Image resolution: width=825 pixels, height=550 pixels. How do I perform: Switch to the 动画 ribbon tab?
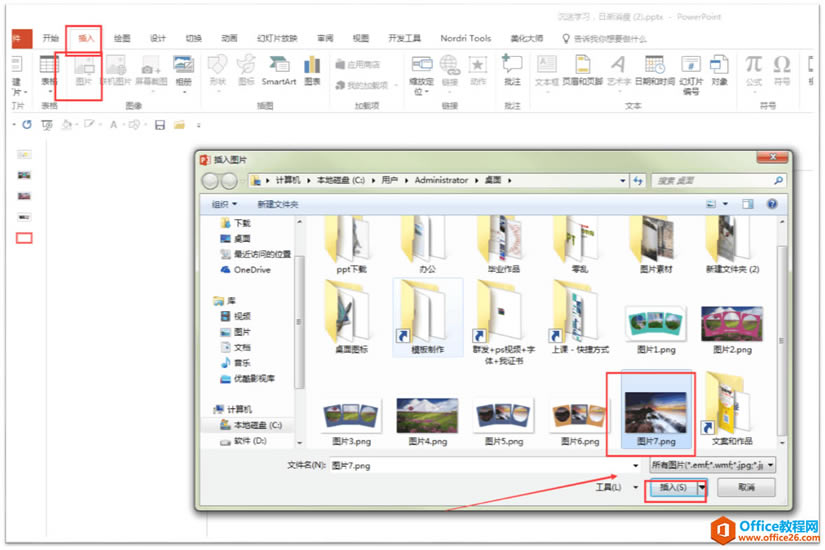click(229, 38)
